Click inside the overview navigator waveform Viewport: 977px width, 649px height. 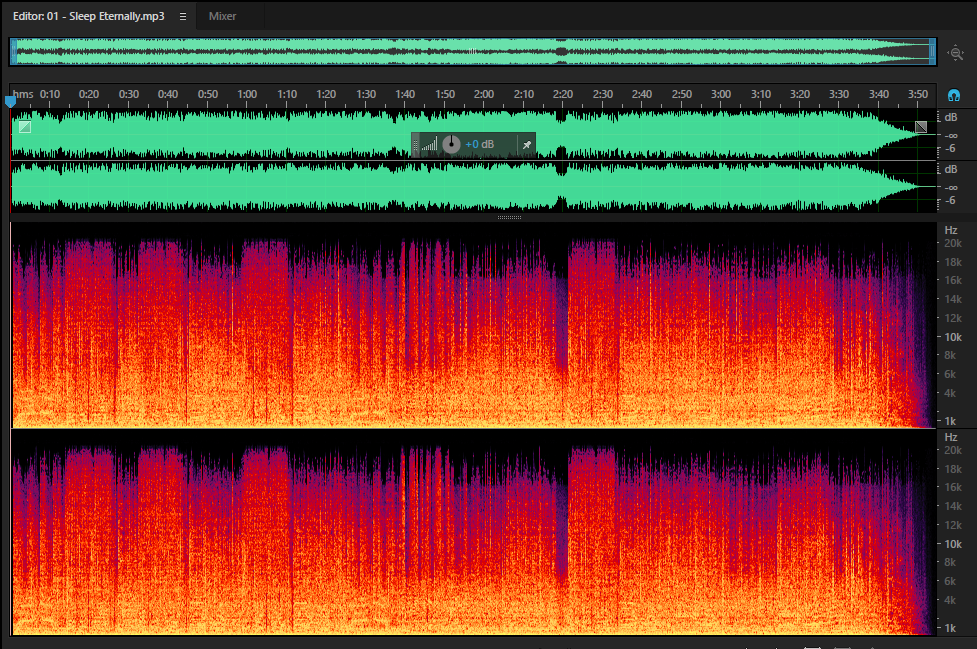(x=473, y=52)
